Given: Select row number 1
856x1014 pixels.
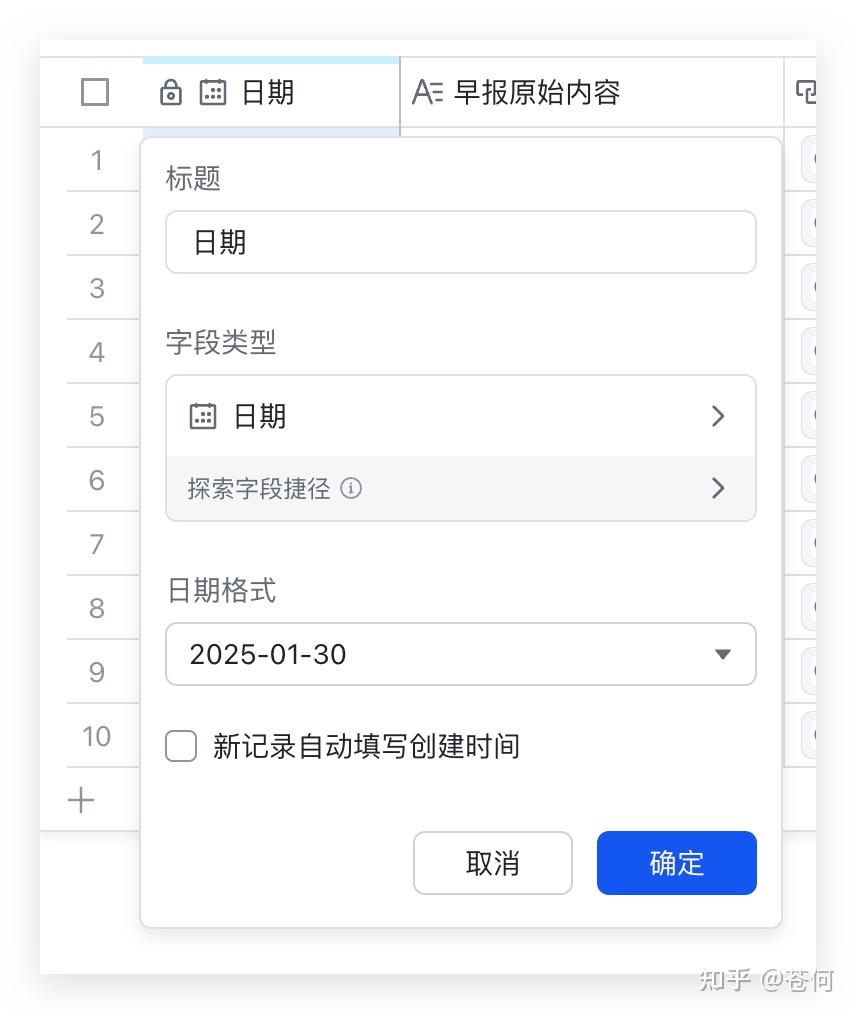Looking at the screenshot, I should pyautogui.click(x=97, y=160).
